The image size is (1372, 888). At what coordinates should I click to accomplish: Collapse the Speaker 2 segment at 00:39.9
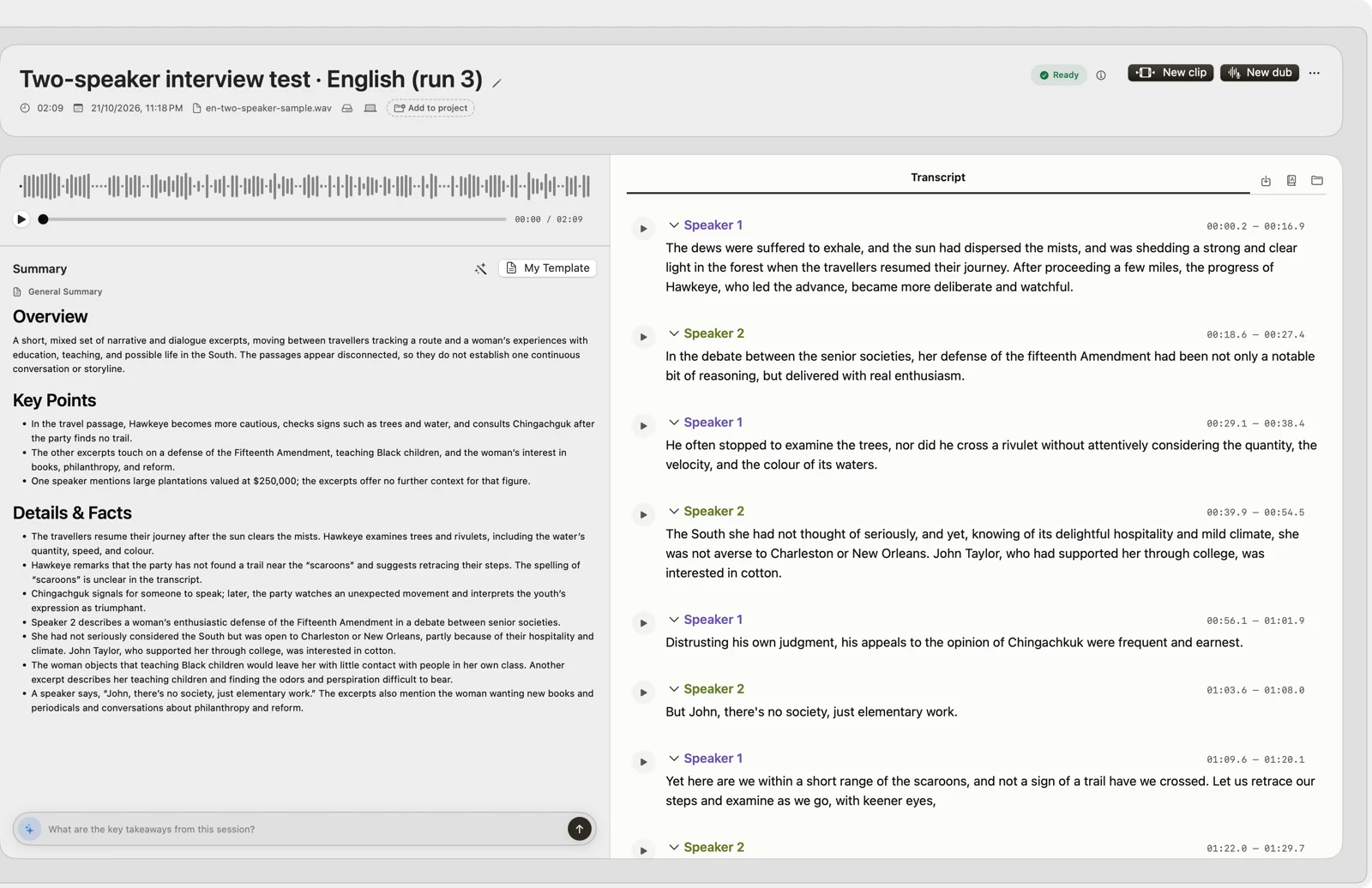coord(674,512)
